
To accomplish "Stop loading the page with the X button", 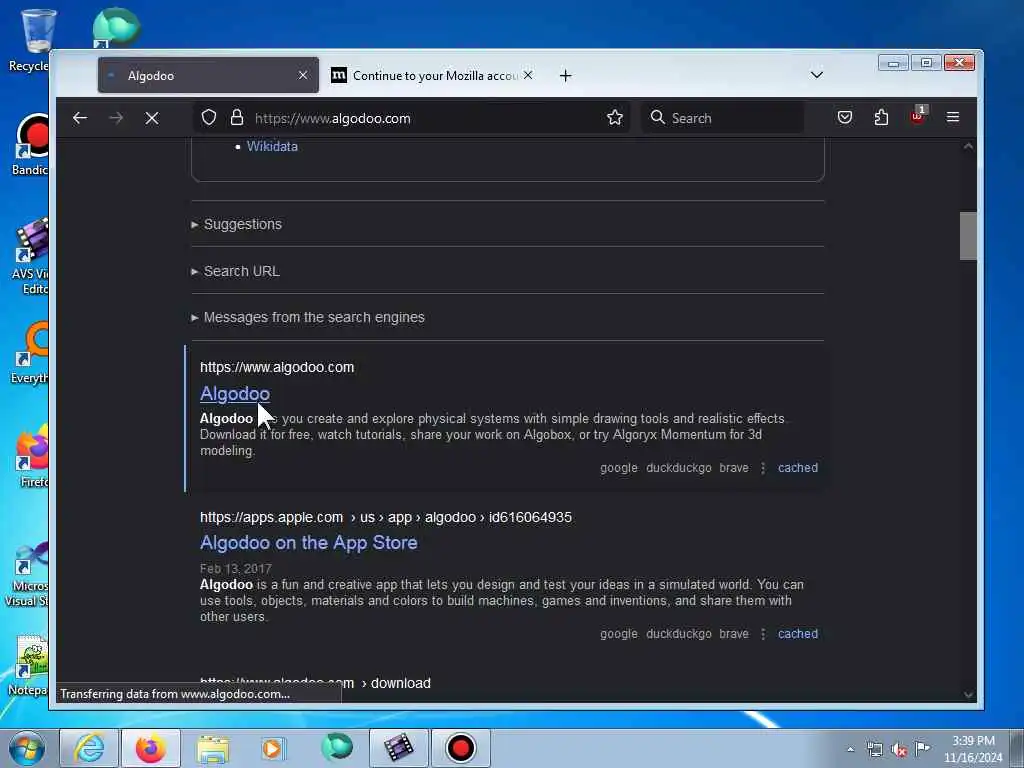I will 152,118.
